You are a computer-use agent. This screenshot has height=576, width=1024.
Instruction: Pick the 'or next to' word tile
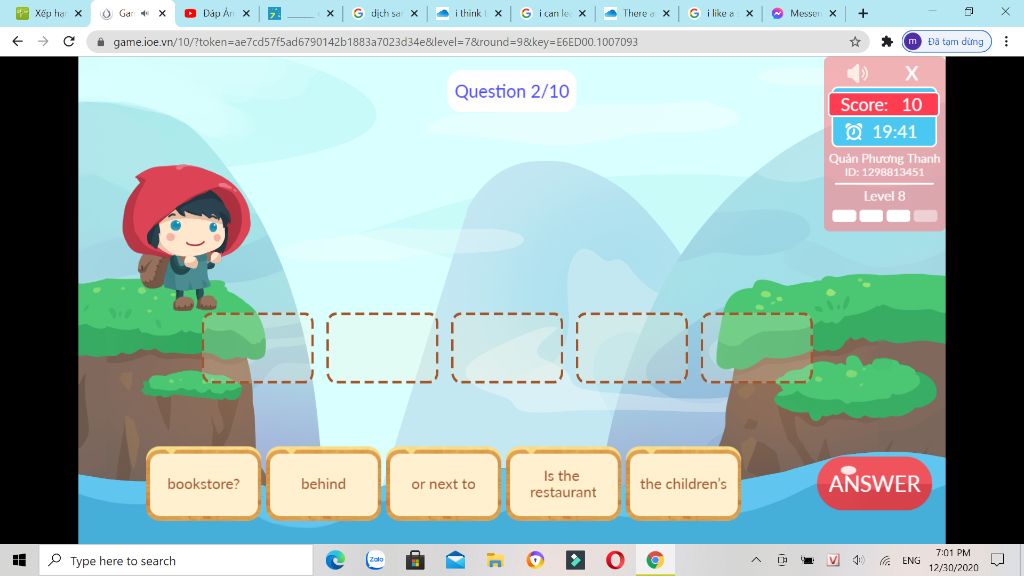click(443, 484)
